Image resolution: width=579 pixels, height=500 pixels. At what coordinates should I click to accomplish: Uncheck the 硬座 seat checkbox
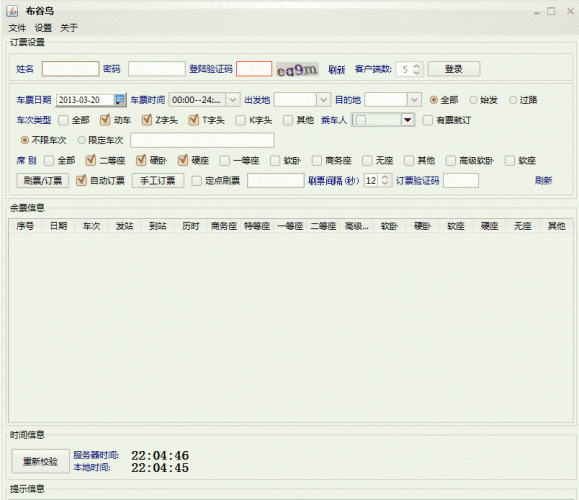click(183, 161)
